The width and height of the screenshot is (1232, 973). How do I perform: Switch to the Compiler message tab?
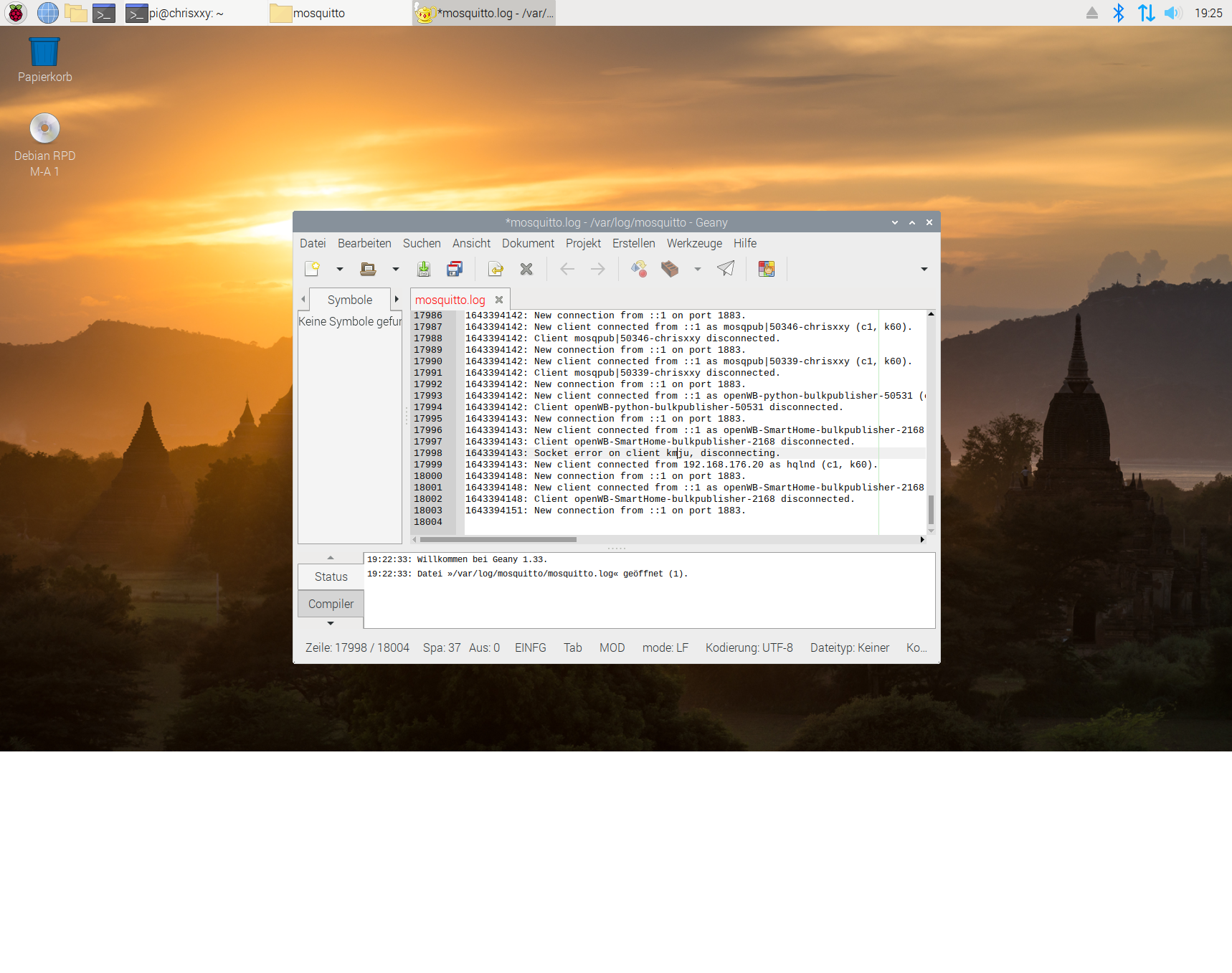(x=331, y=604)
